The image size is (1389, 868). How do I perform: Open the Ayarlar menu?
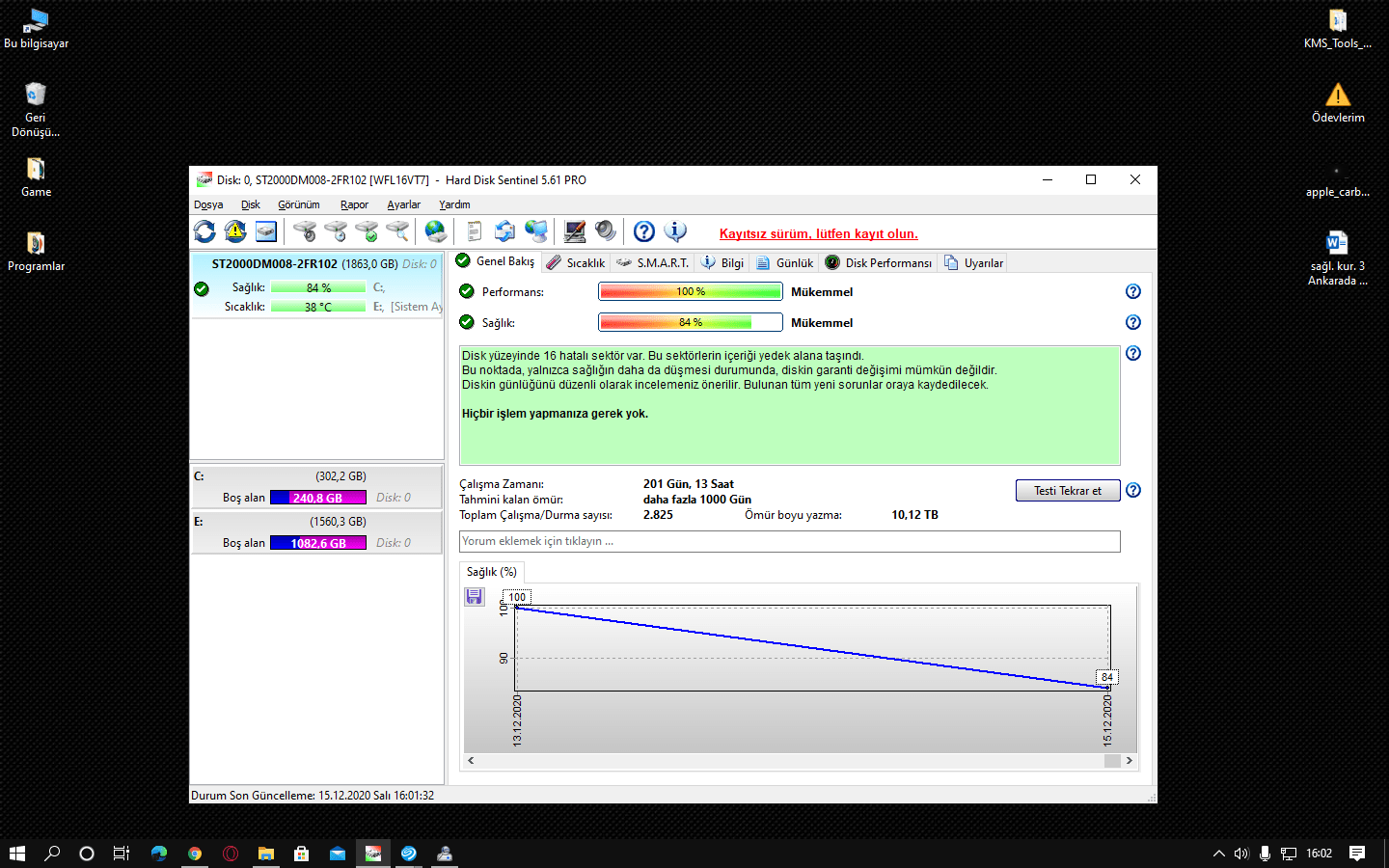tap(403, 204)
